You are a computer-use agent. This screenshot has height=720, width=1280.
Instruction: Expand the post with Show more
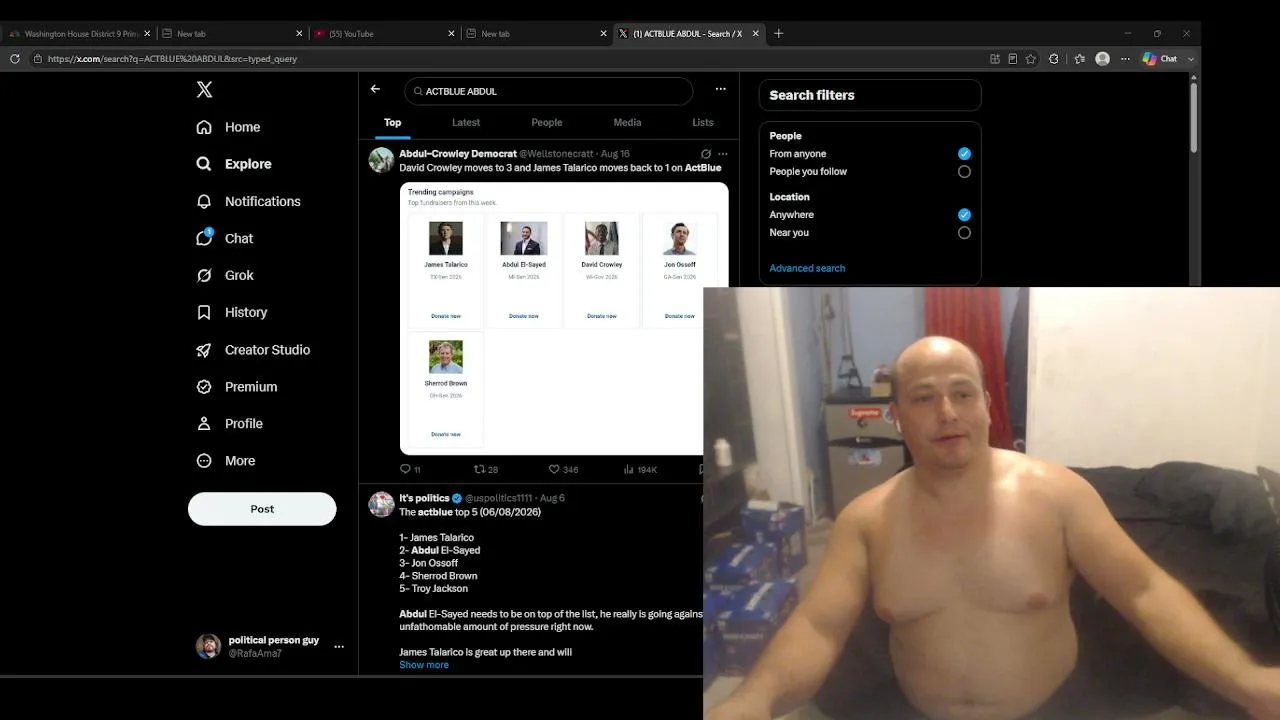[x=424, y=665]
